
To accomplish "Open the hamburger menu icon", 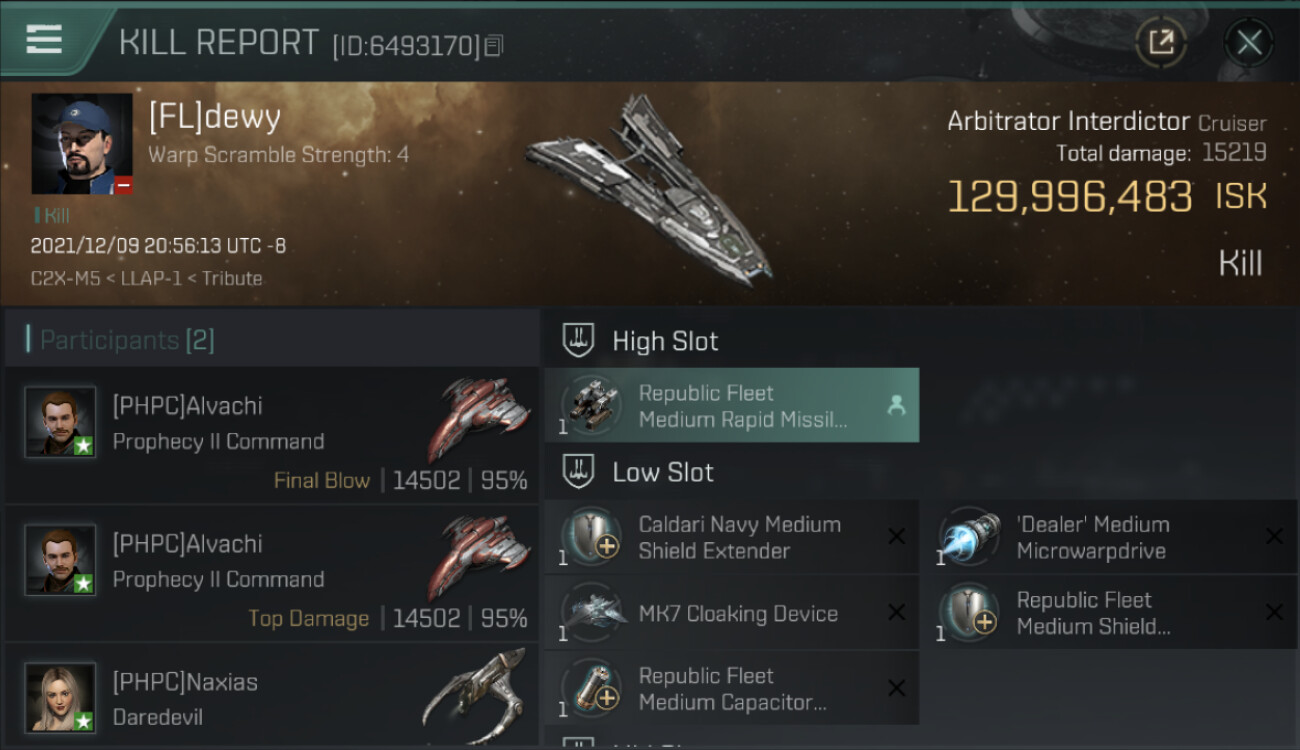I will point(44,40).
